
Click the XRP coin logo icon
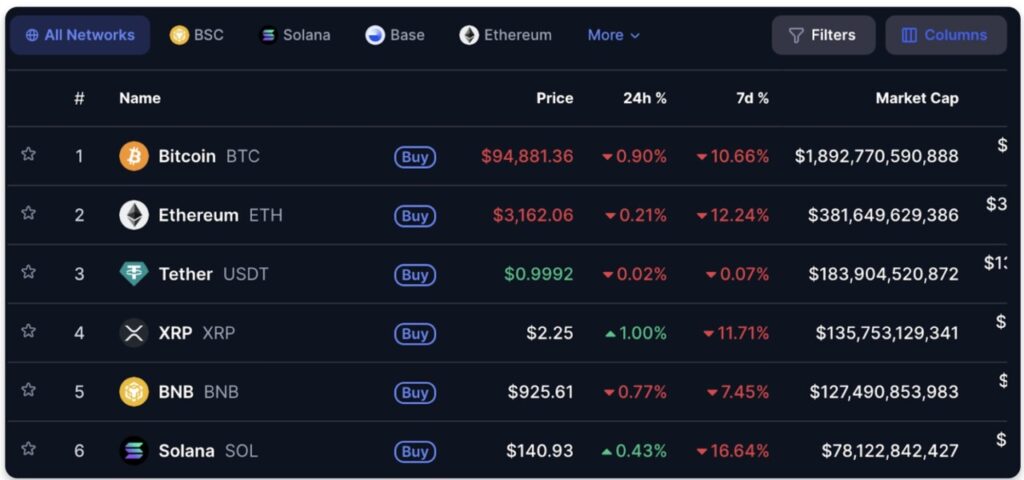click(x=134, y=333)
